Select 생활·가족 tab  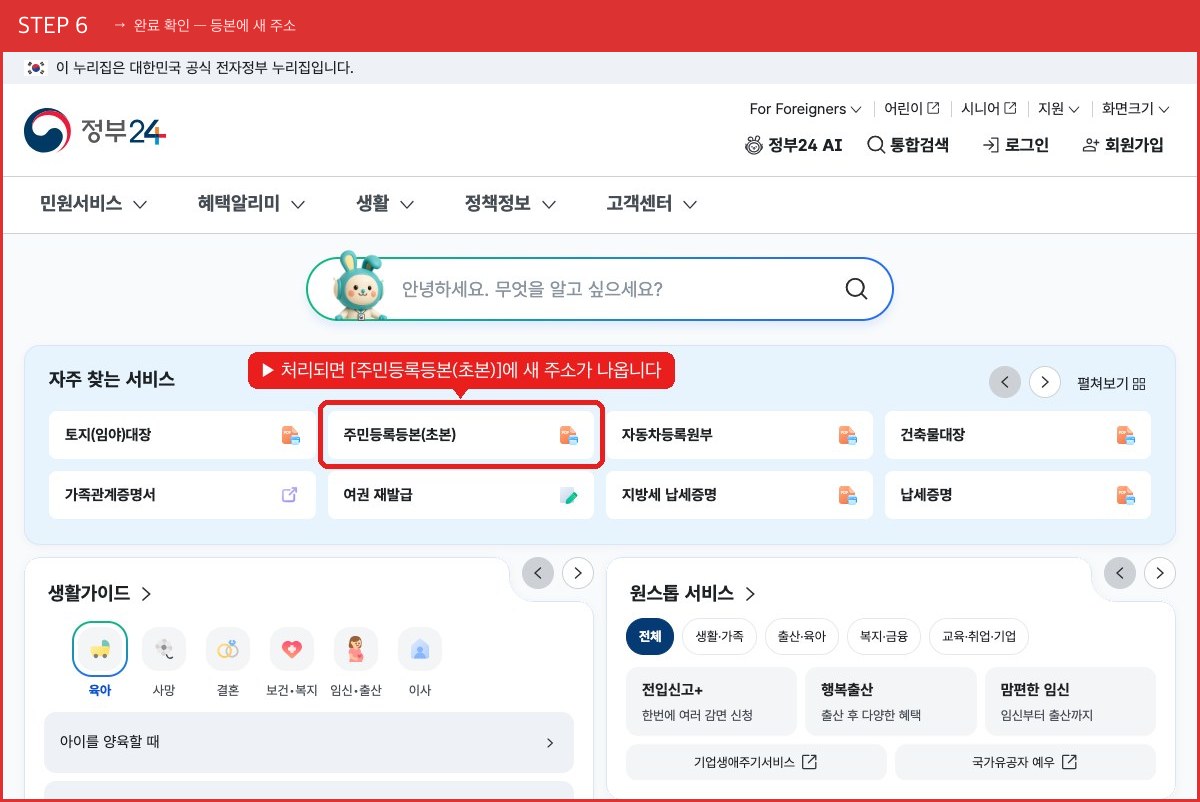click(x=720, y=636)
